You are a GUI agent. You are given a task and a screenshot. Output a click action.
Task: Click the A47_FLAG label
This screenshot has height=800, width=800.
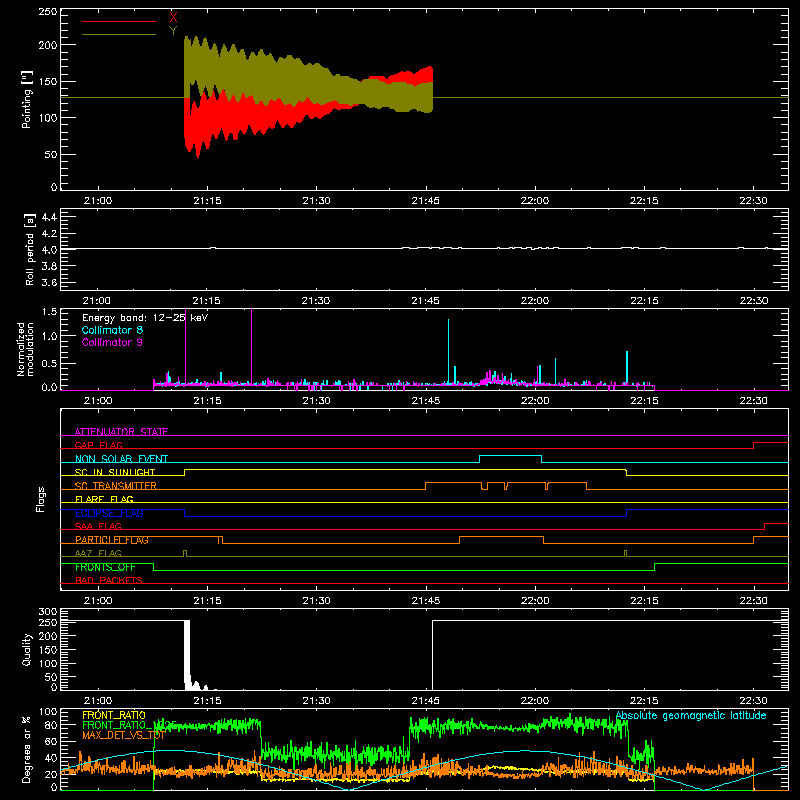click(x=98, y=553)
